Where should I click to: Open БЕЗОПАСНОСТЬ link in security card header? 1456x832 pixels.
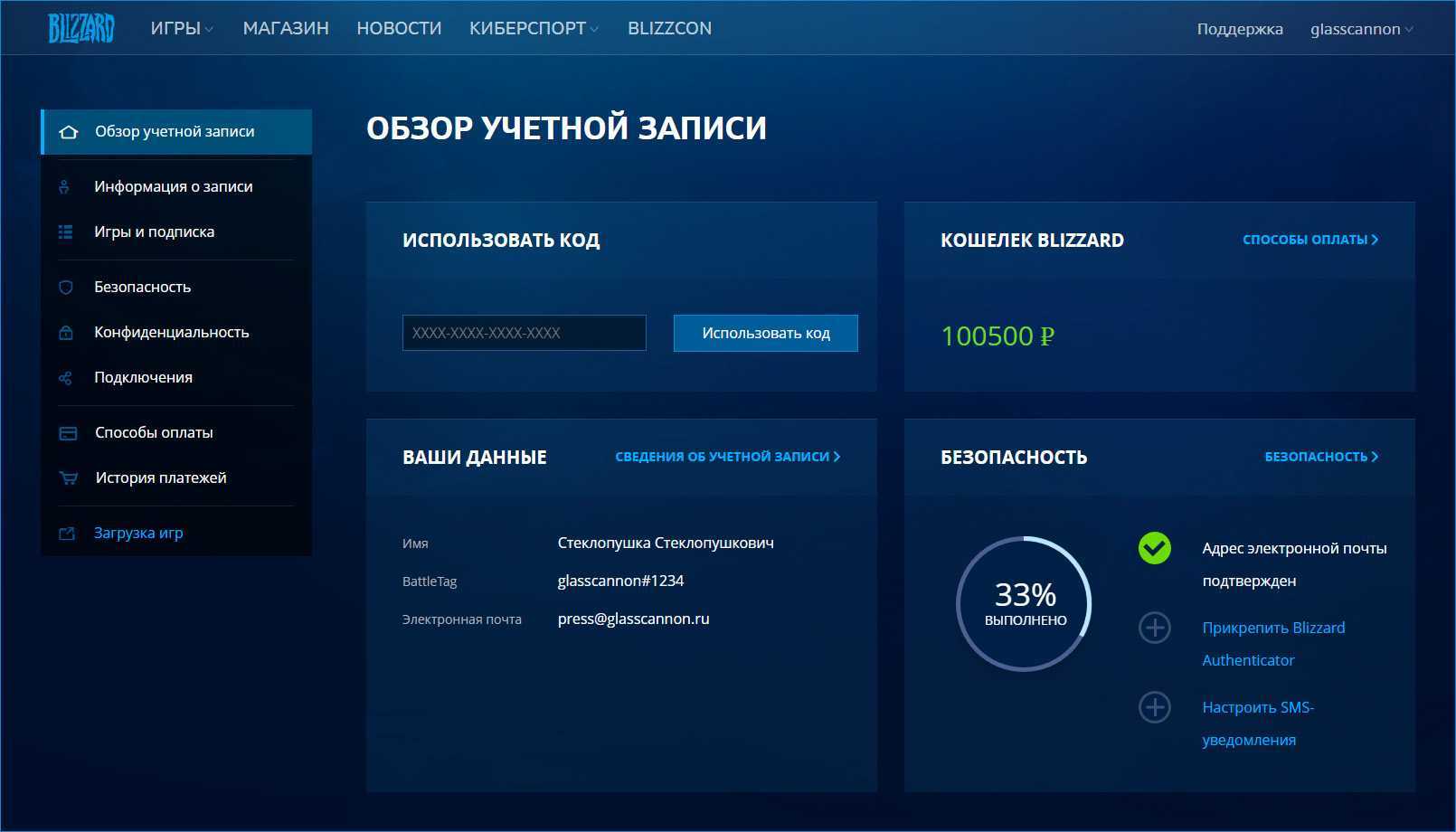(x=1321, y=457)
